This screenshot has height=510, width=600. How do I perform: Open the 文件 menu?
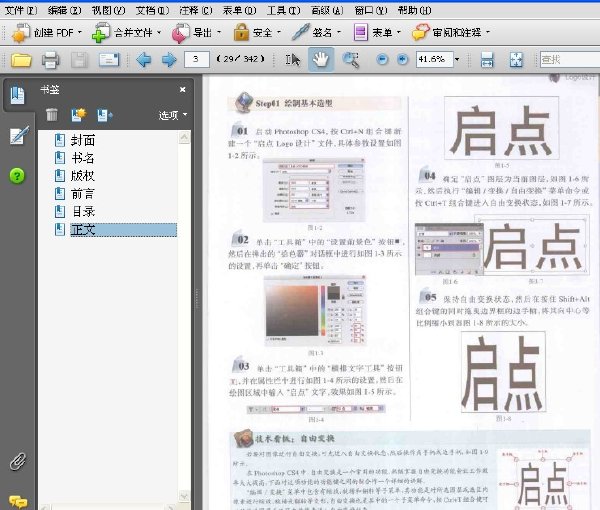point(21,10)
